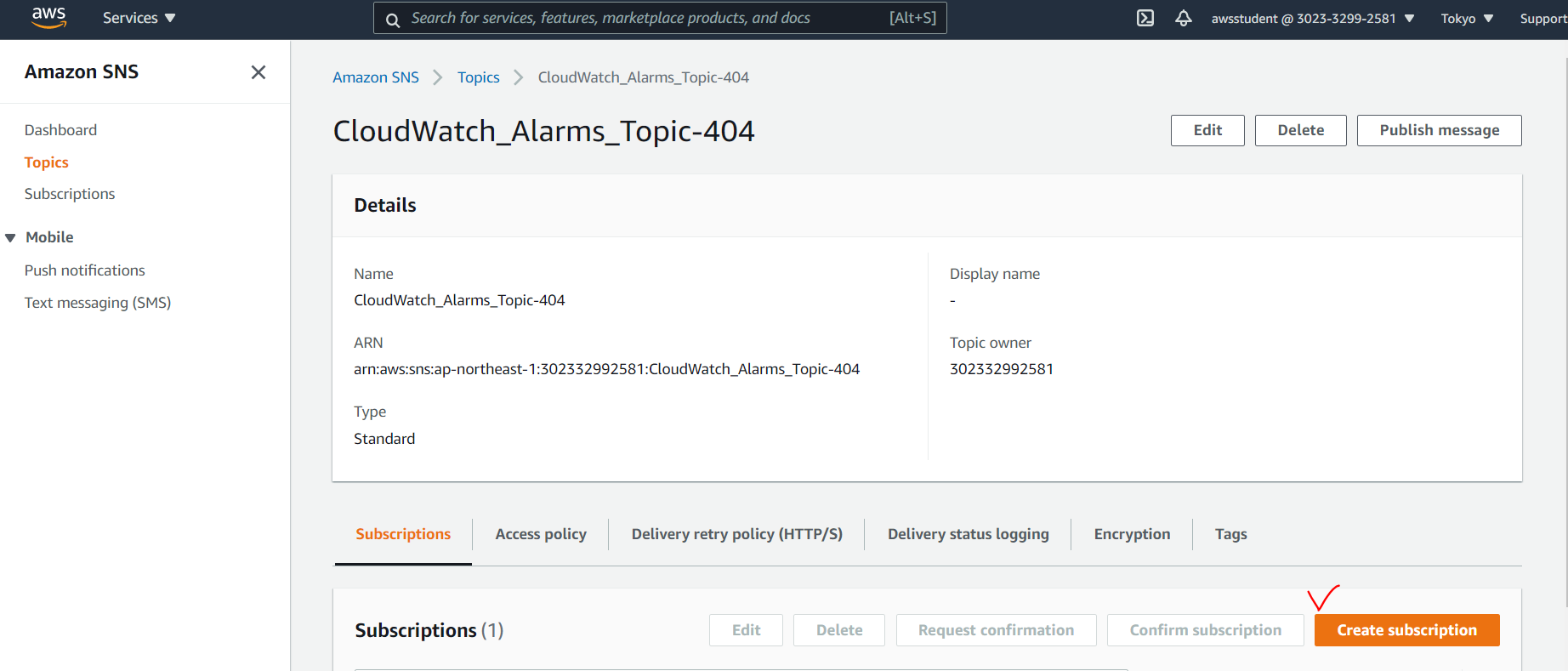
Task: Open the Tokyo region dropdown
Action: pyautogui.click(x=1467, y=18)
